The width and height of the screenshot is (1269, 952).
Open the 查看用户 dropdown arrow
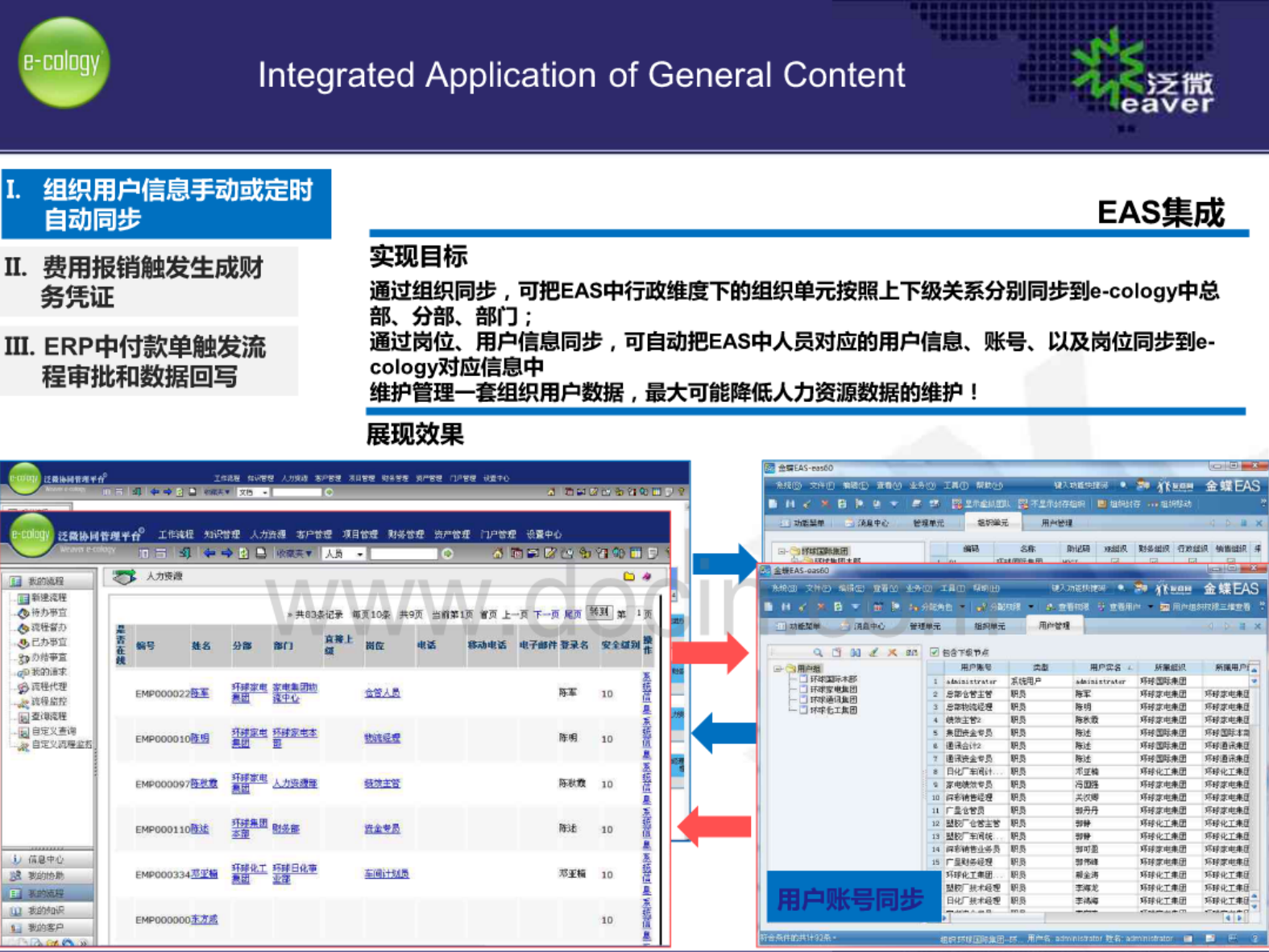tap(1151, 606)
